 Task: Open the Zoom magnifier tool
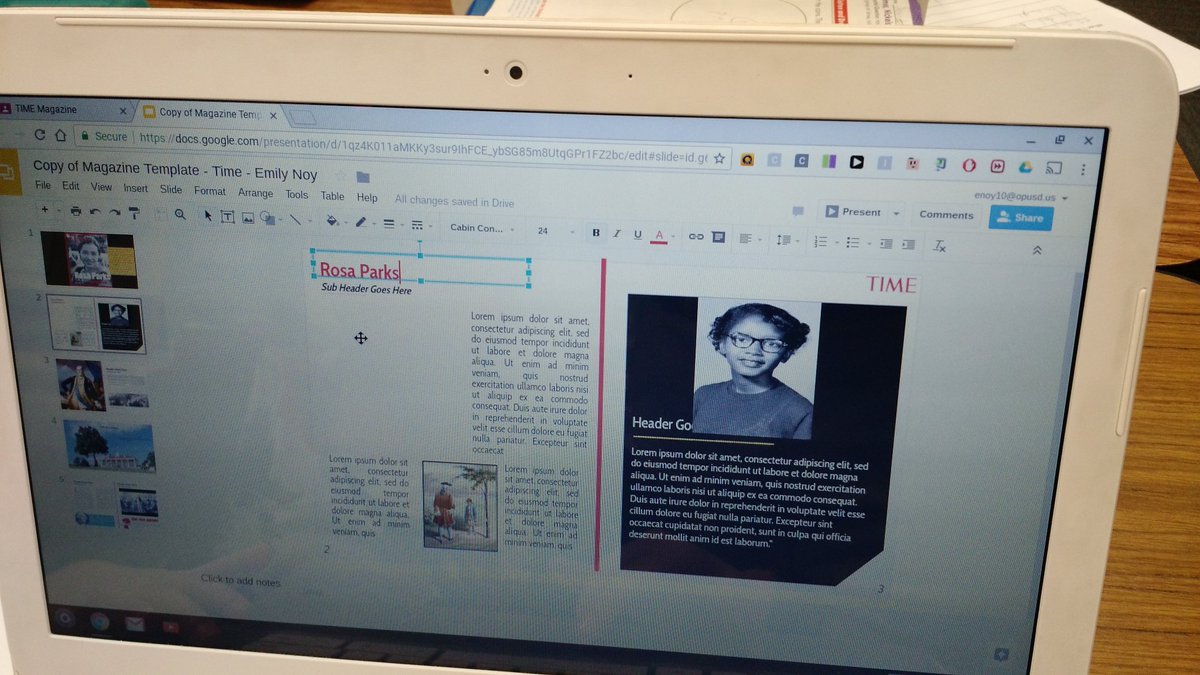(x=180, y=214)
